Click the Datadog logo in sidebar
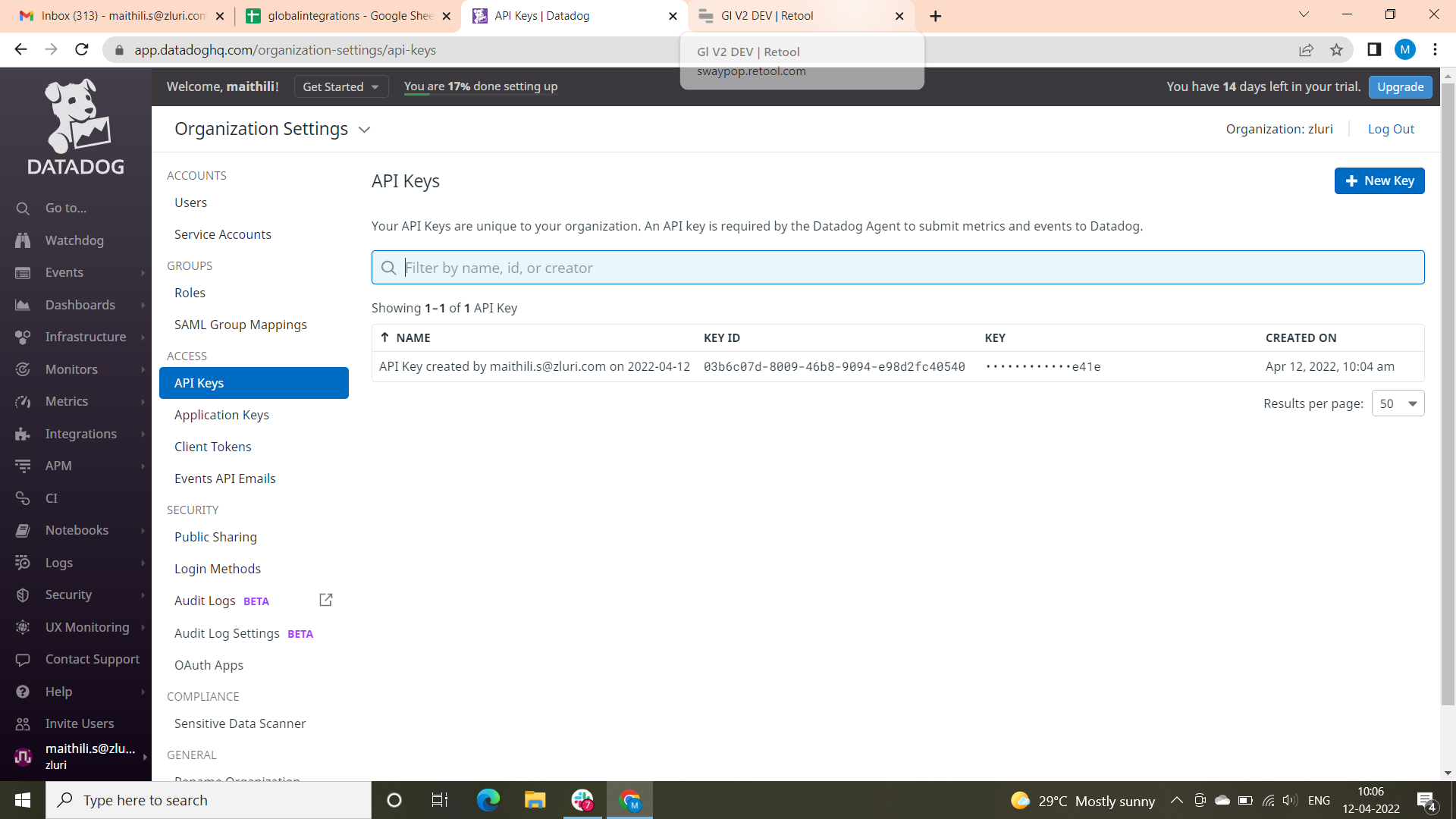Image resolution: width=1456 pixels, height=819 pixels. pos(76,127)
